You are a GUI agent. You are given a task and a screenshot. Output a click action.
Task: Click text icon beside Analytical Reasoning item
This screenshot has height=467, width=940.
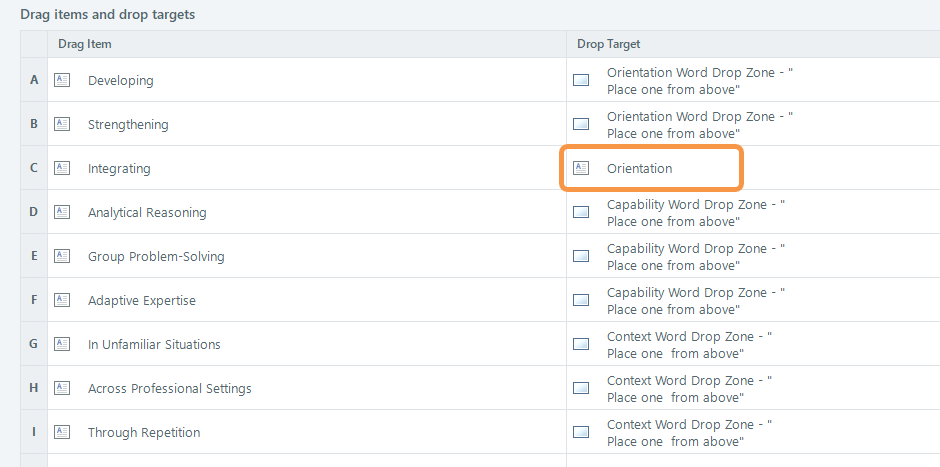62,212
